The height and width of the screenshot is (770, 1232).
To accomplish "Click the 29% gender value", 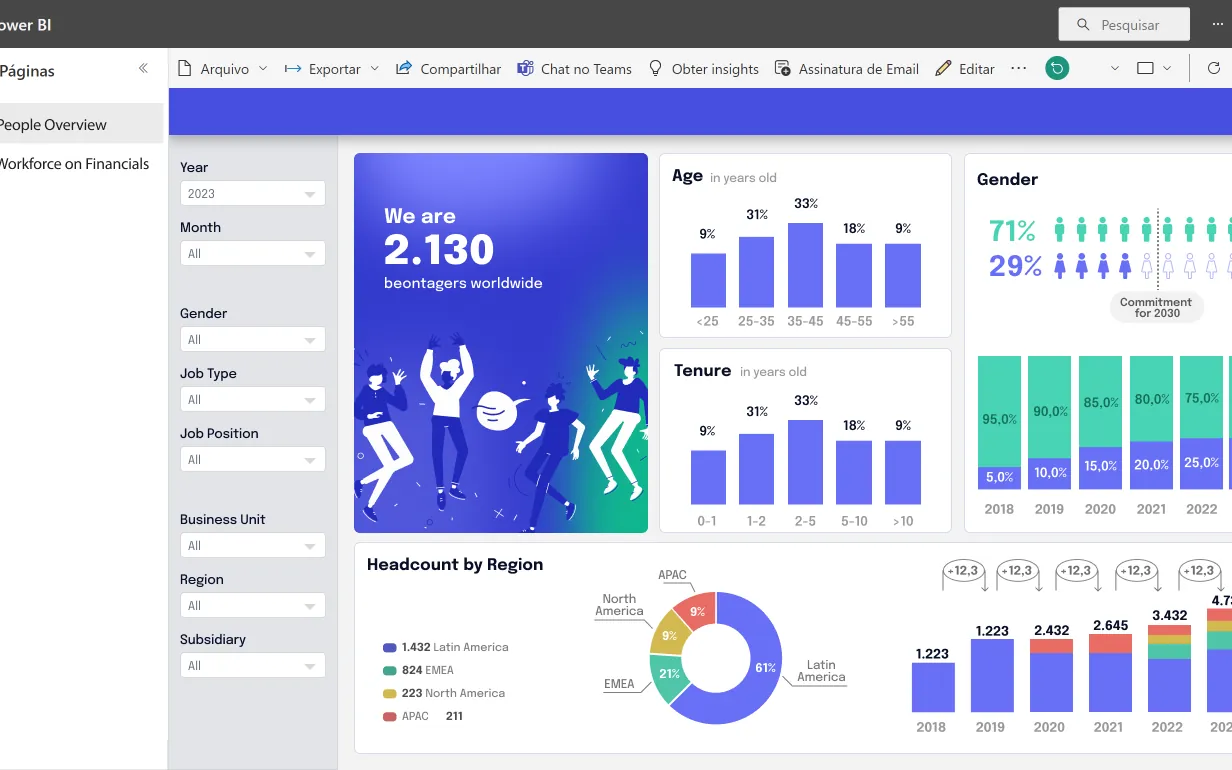I will [1015, 265].
